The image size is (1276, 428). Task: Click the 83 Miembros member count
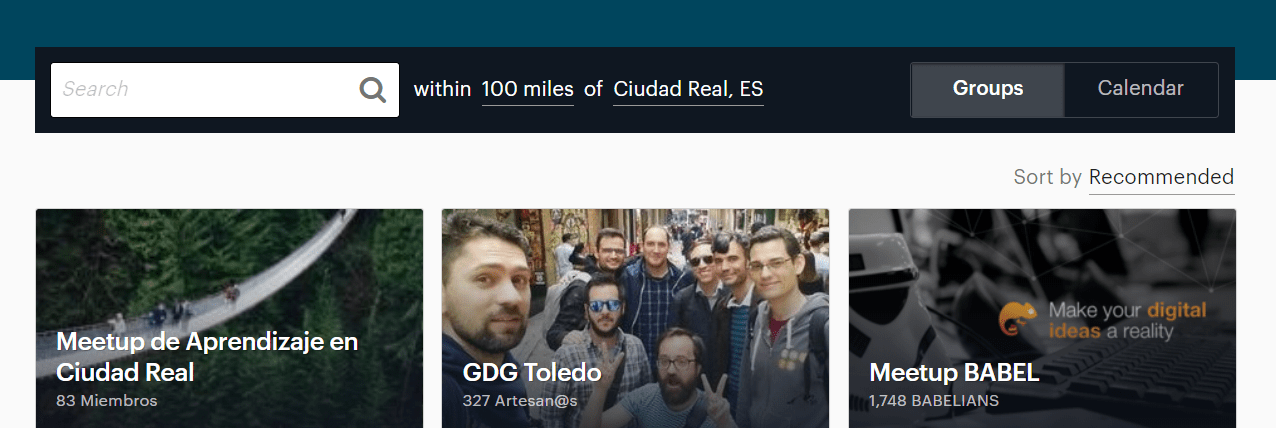(107, 401)
